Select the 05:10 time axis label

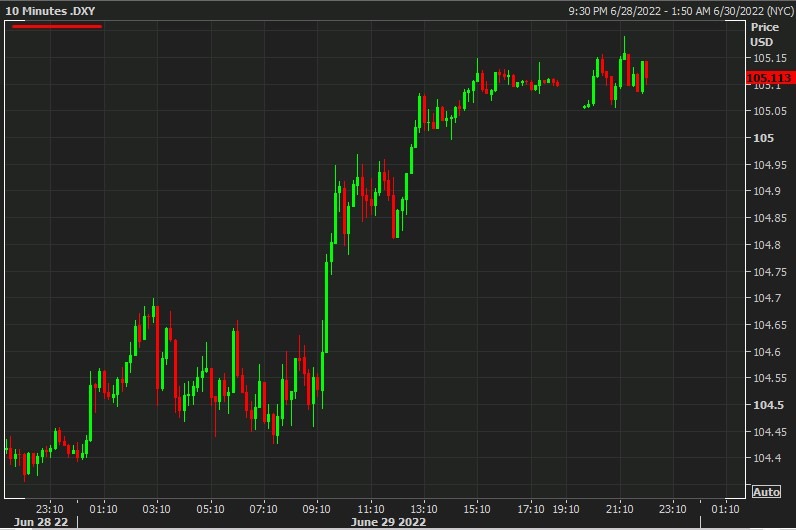click(210, 509)
